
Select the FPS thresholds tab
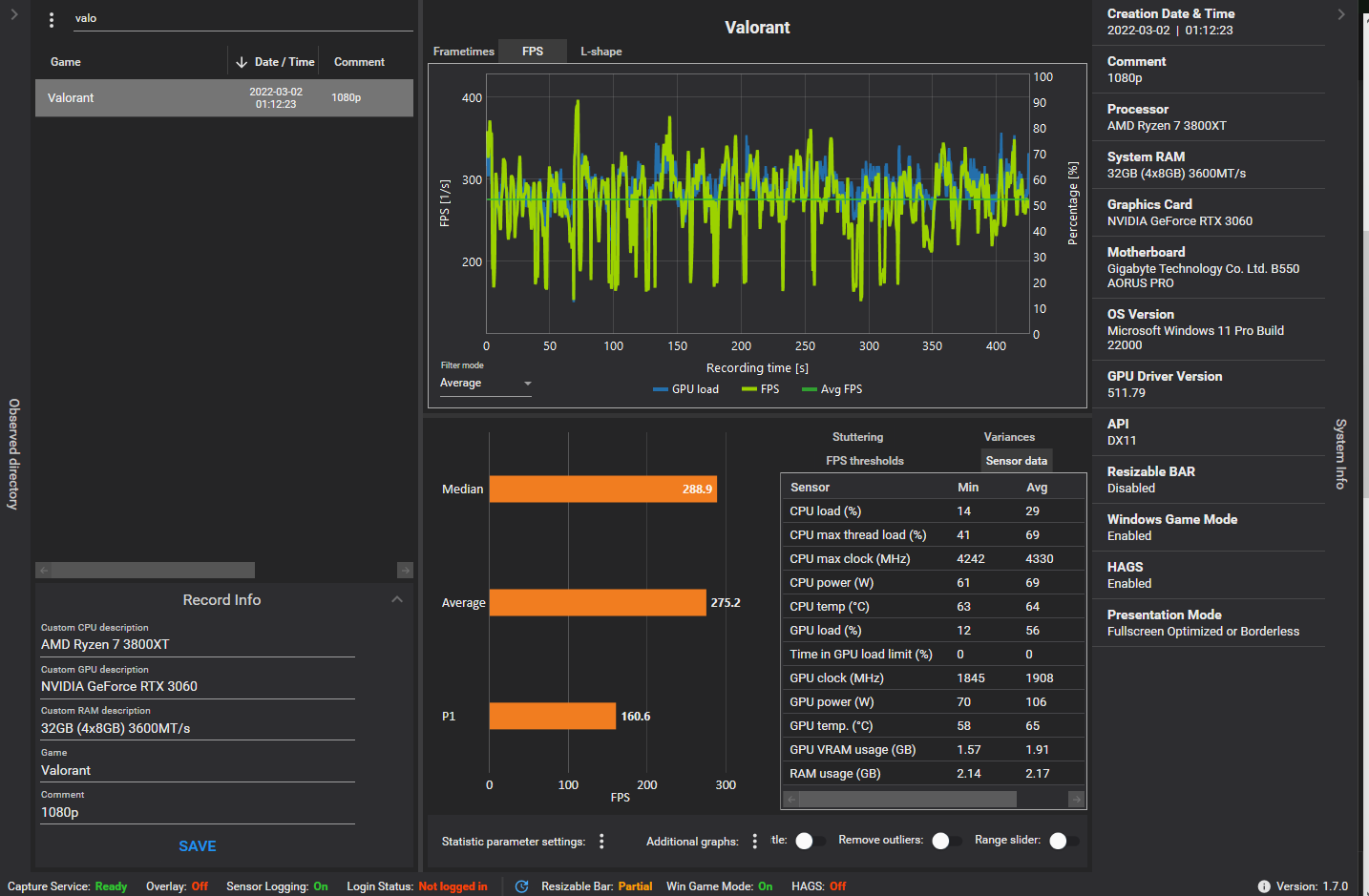click(865, 461)
